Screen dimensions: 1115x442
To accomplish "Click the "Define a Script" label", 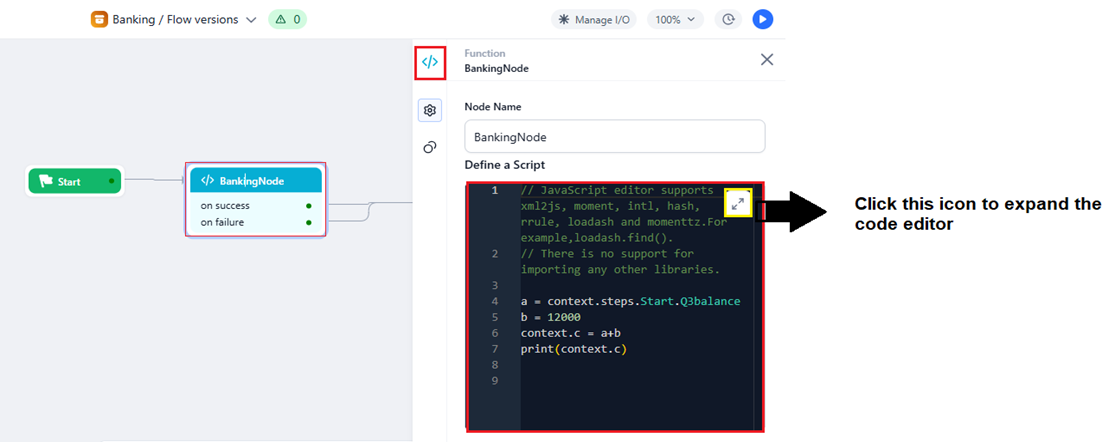I will click(x=505, y=165).
